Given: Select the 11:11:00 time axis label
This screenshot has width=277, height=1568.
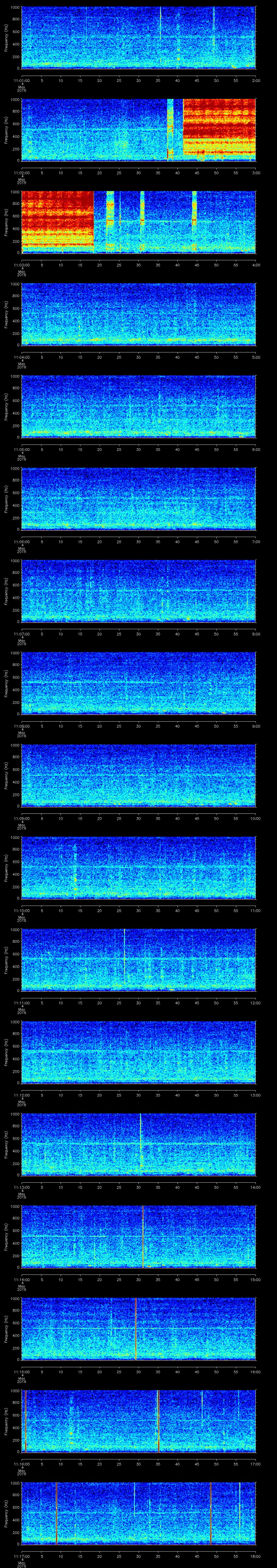Looking at the screenshot, I should pyautogui.click(x=22, y=1003).
